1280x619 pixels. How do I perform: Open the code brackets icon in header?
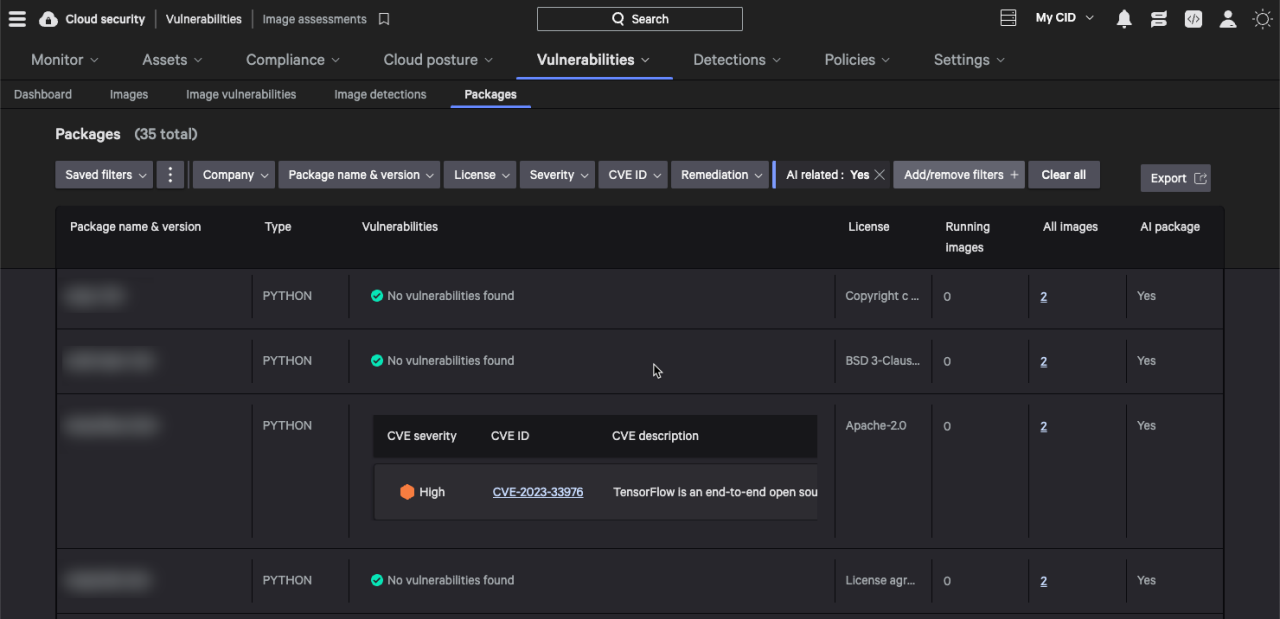pyautogui.click(x=1193, y=19)
